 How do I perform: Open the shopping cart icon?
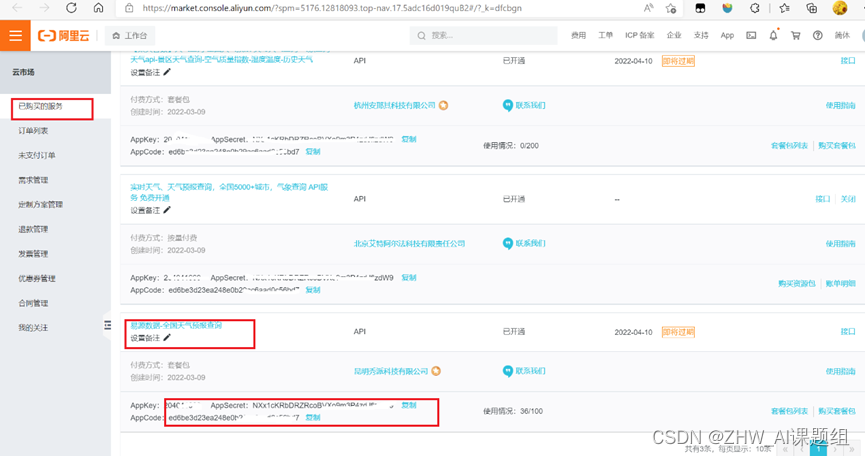pyautogui.click(x=795, y=35)
